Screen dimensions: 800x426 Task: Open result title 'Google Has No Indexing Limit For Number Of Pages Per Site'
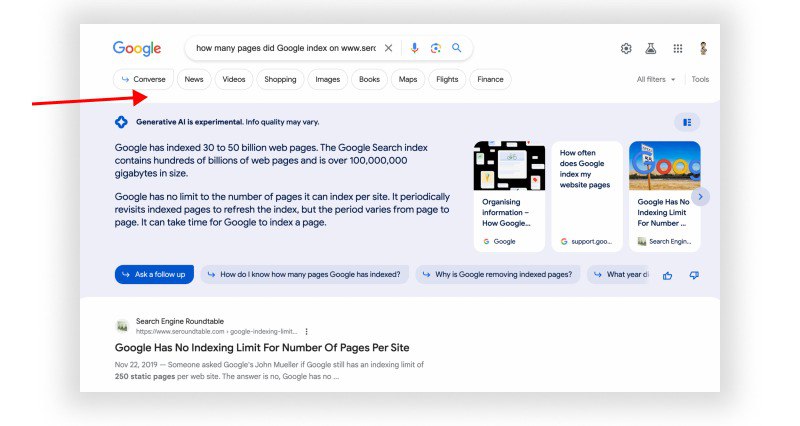coord(262,348)
